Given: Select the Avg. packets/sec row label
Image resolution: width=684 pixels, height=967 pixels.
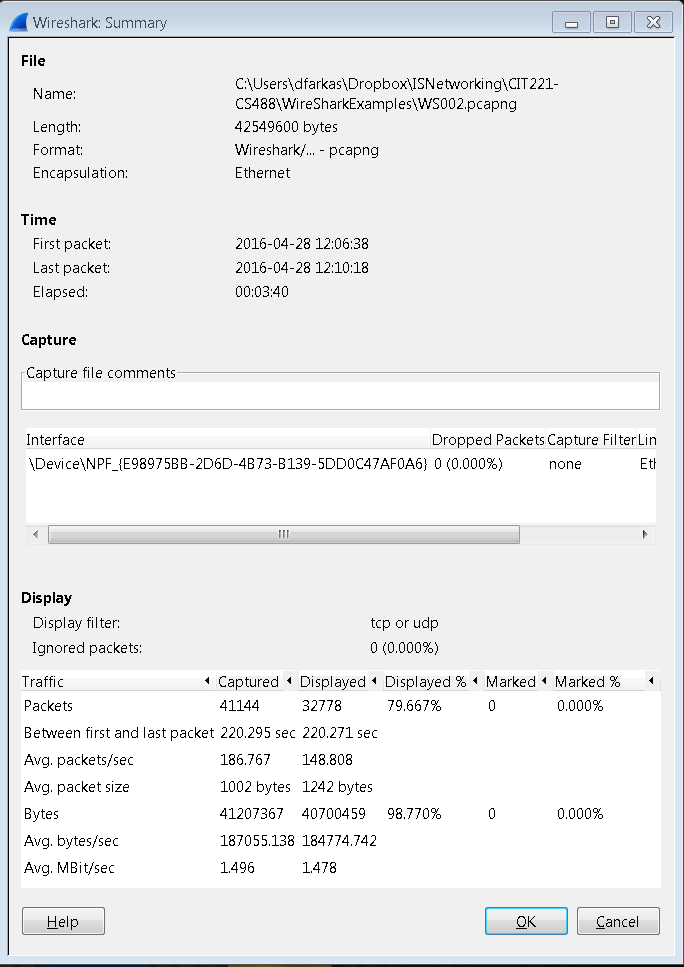Looking at the screenshot, I should click(x=79, y=760).
